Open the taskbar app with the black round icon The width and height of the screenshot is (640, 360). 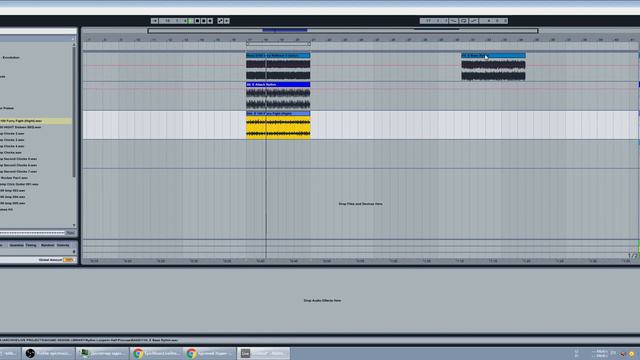tap(49, 353)
